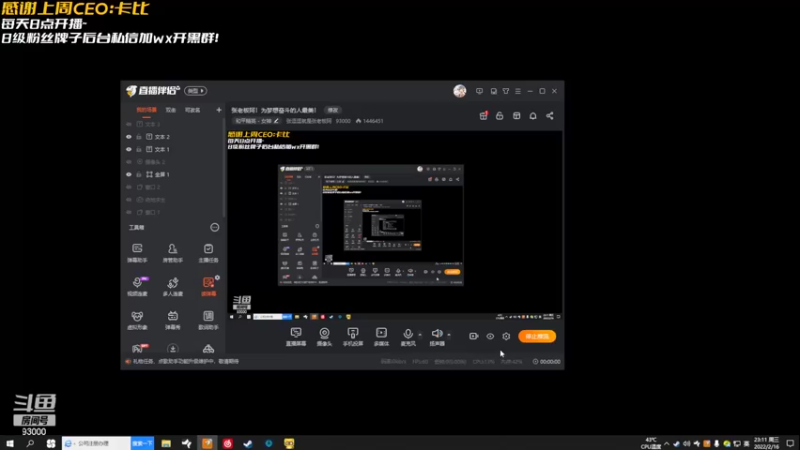Open the 房管助手 tool
Viewport: 800px width, 450px height.
172,253
